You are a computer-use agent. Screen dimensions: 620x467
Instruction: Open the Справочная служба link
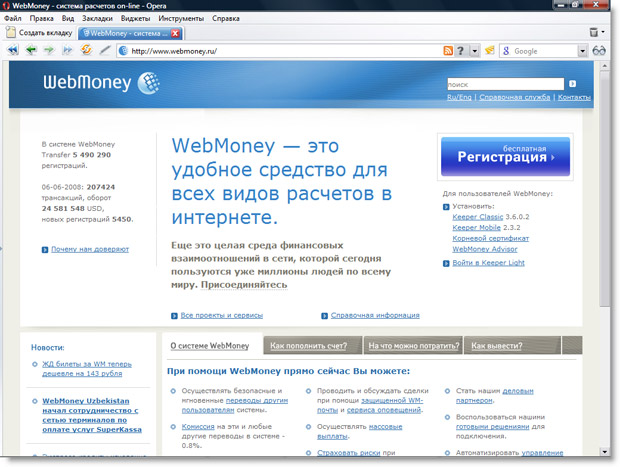click(x=514, y=97)
